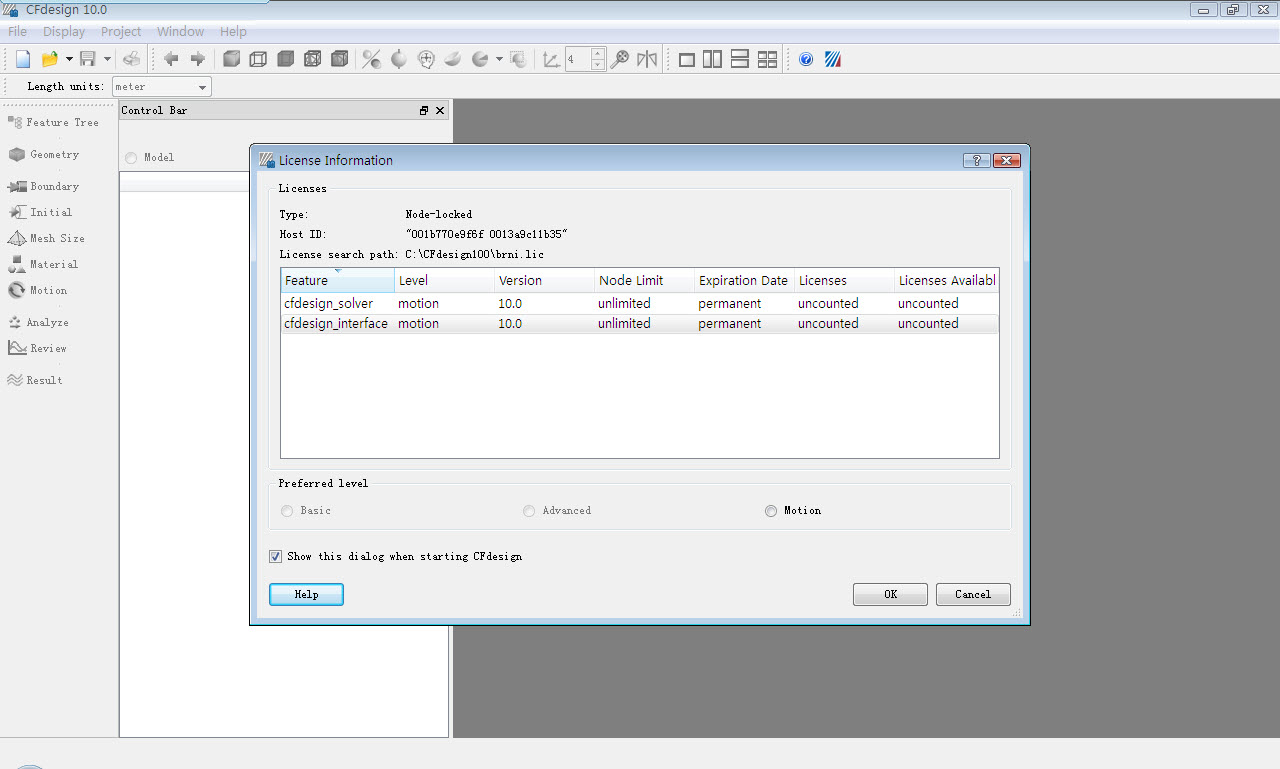Screen dimensions: 1280x769
Task: Open the Analyze task
Action: [38, 323]
